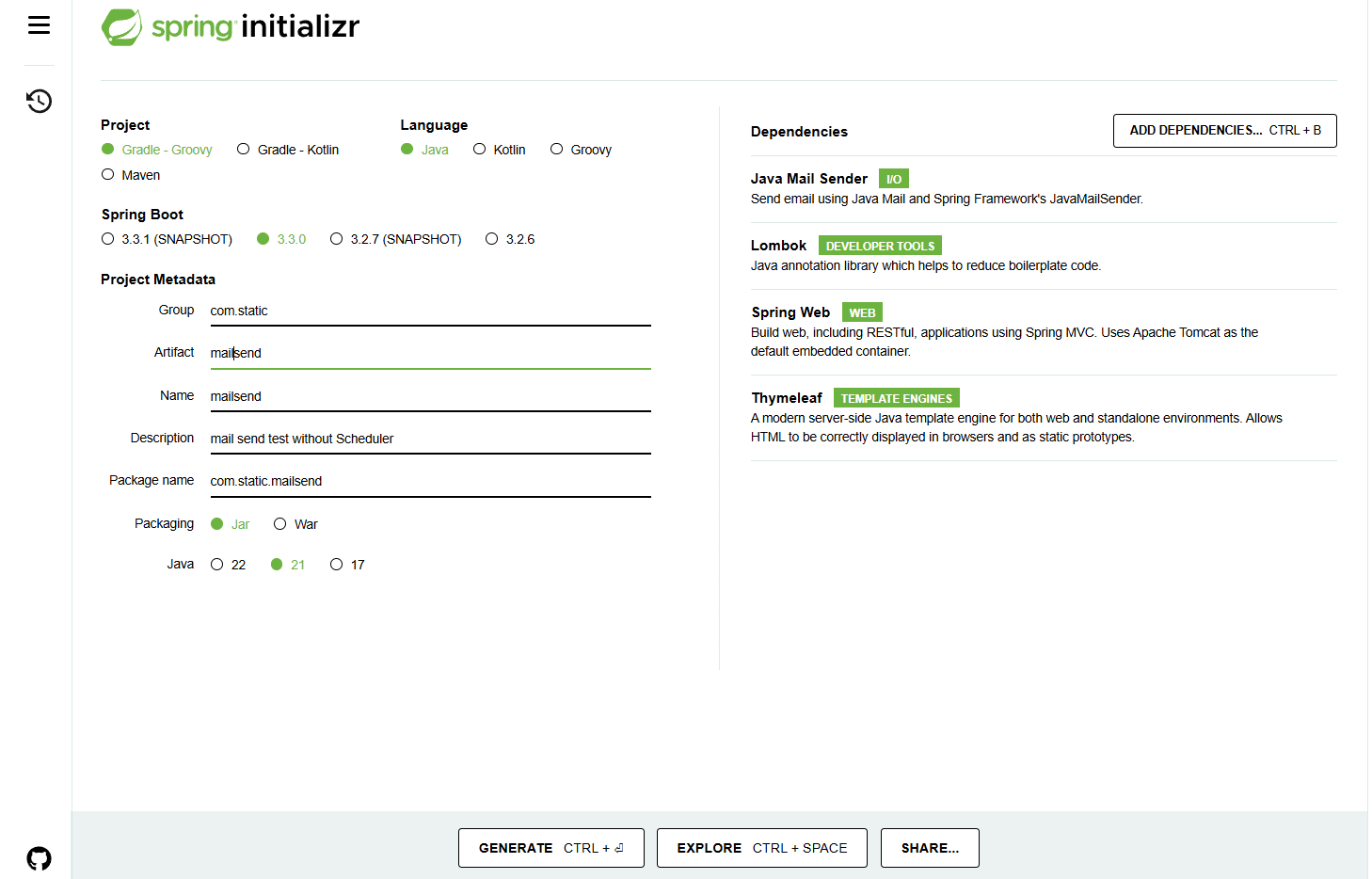Click the Explore button
Screen dimensions: 1372x879
pyautogui.click(x=761, y=848)
